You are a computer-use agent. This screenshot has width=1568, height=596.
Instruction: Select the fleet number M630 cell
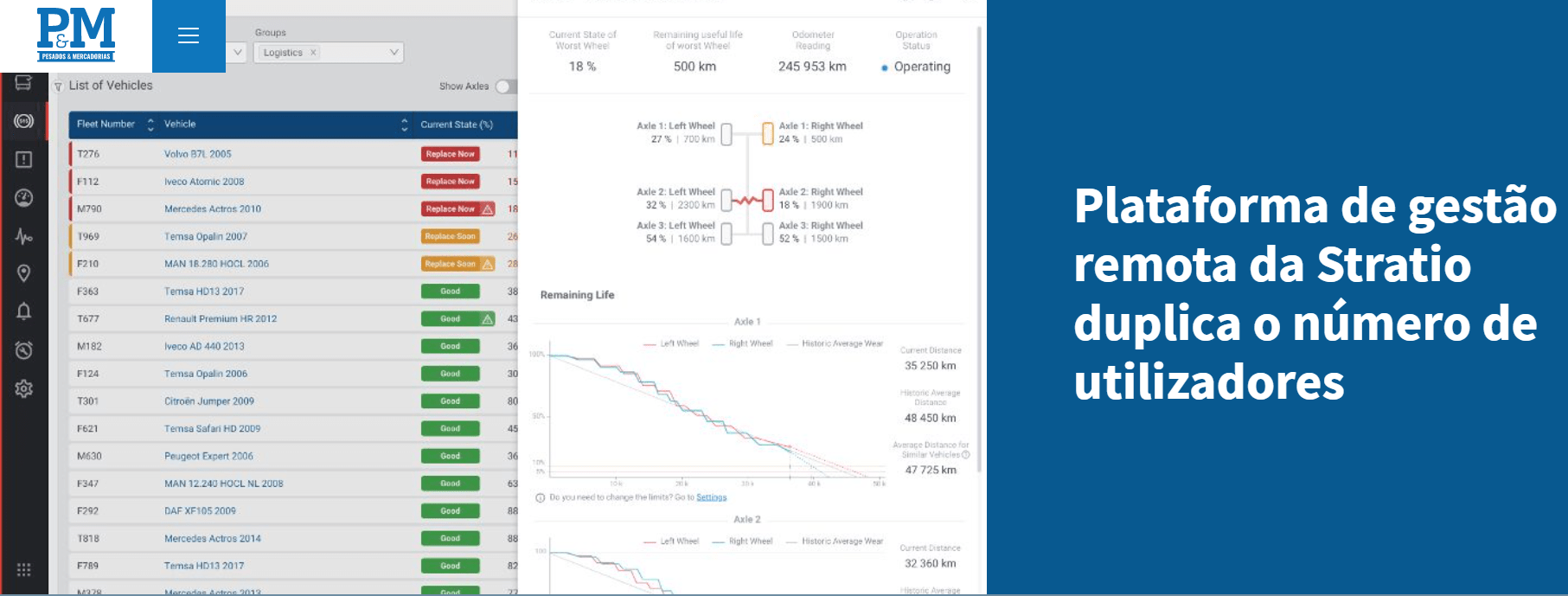pos(89,457)
